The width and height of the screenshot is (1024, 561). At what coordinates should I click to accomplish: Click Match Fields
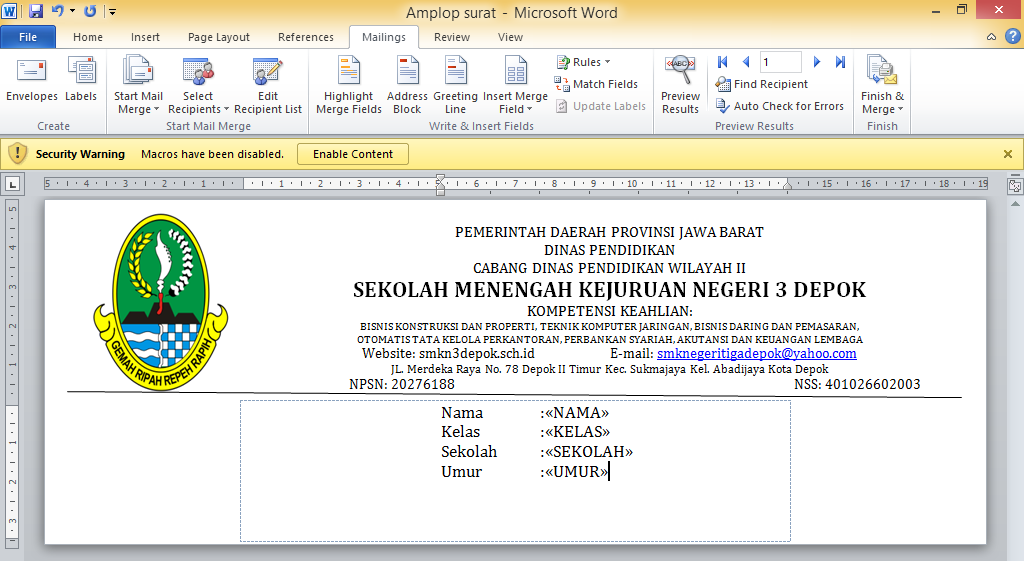click(596, 84)
